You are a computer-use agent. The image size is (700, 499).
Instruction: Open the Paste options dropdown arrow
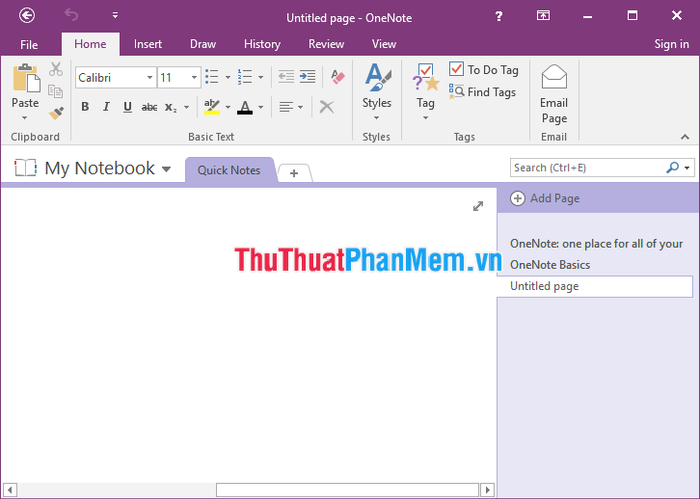coord(25,118)
